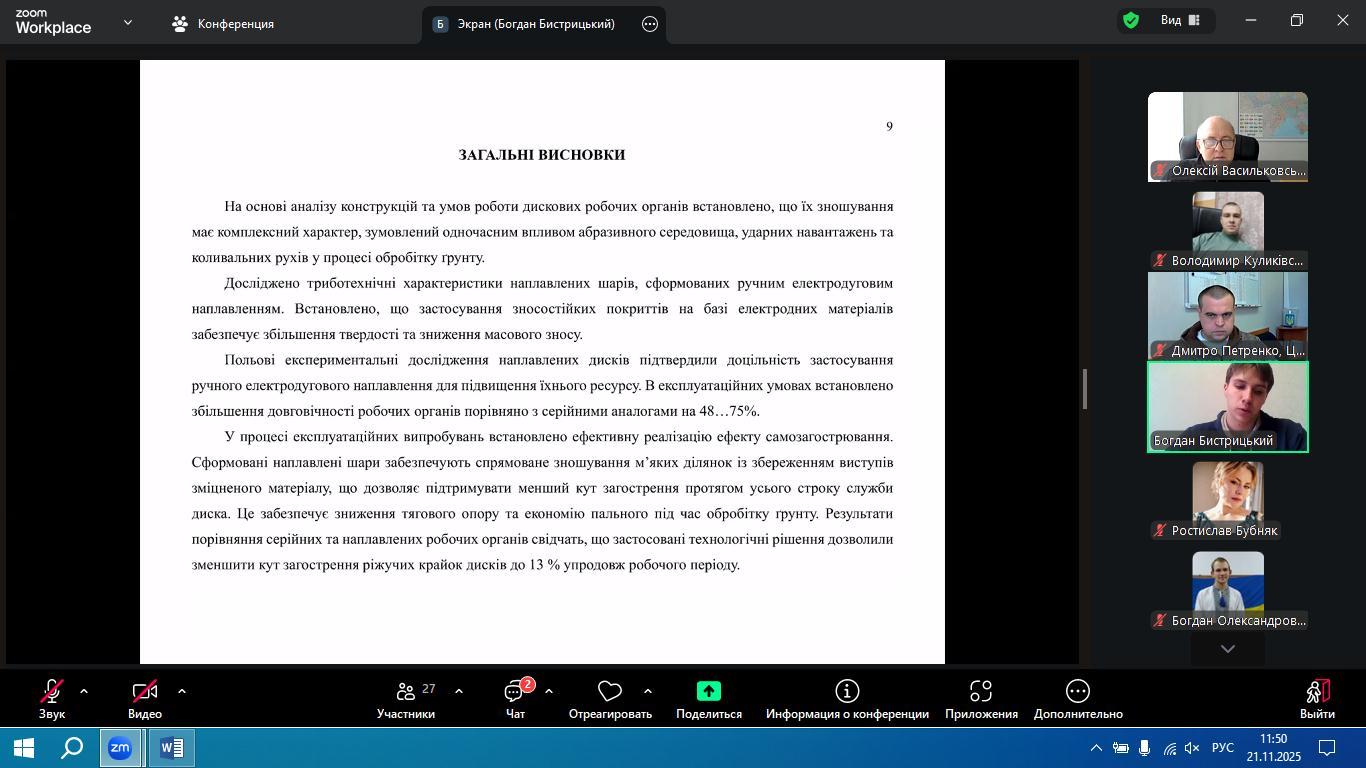Switch to the Конференция tab
1366x768 pixels.
click(x=223, y=24)
